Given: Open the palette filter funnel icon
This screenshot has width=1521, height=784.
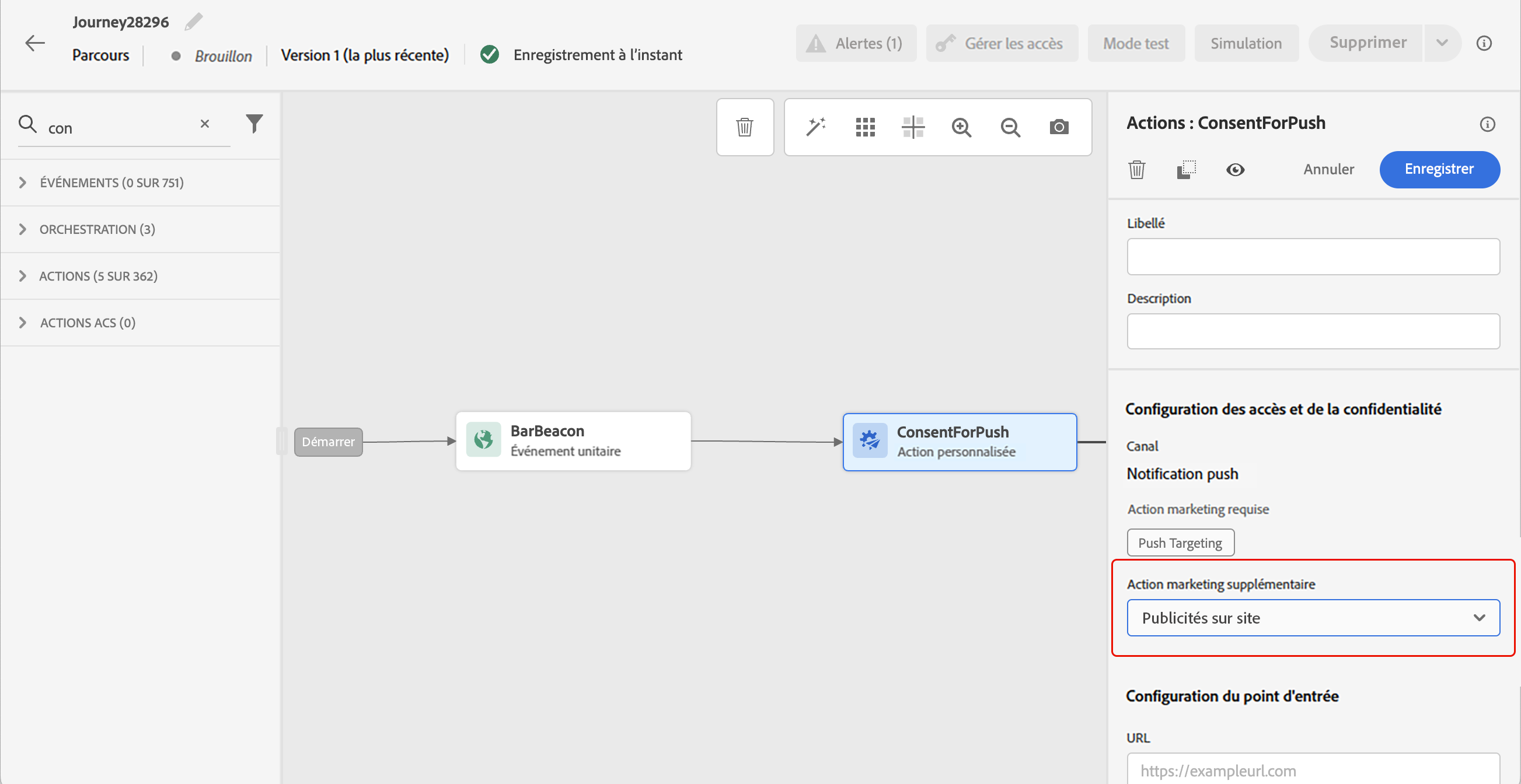Looking at the screenshot, I should 254,123.
